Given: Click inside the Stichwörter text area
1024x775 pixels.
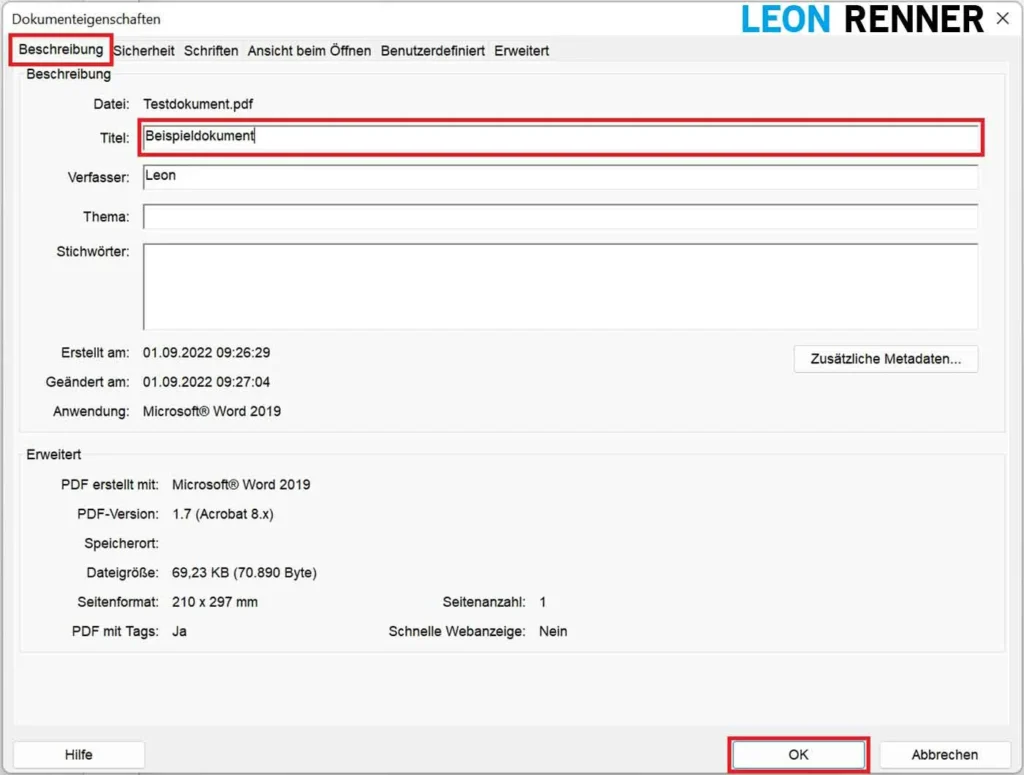Looking at the screenshot, I should pos(560,286).
